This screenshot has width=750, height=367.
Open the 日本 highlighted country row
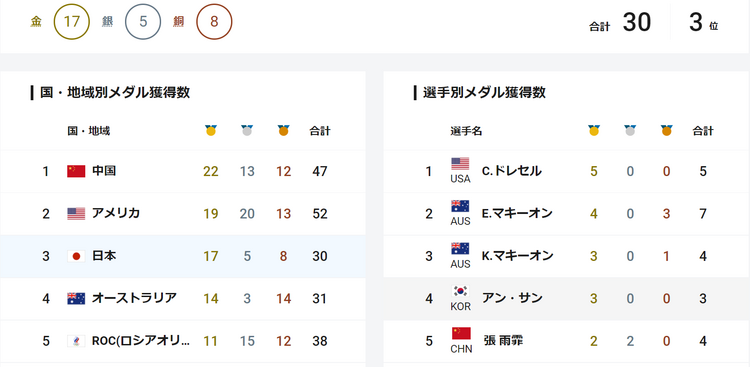click(x=183, y=256)
